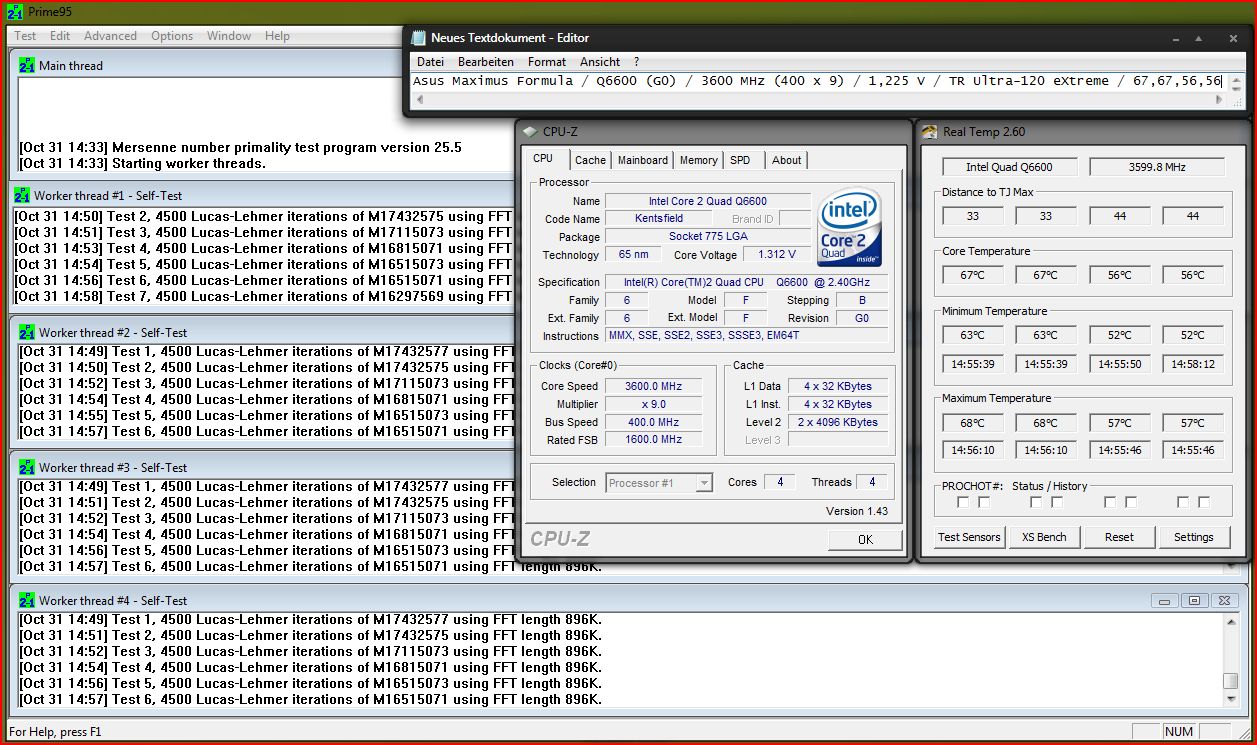The image size is (1257, 745).
Task: Click the Intel Quad Q6600 field in Real Temp
Action: (x=1009, y=167)
